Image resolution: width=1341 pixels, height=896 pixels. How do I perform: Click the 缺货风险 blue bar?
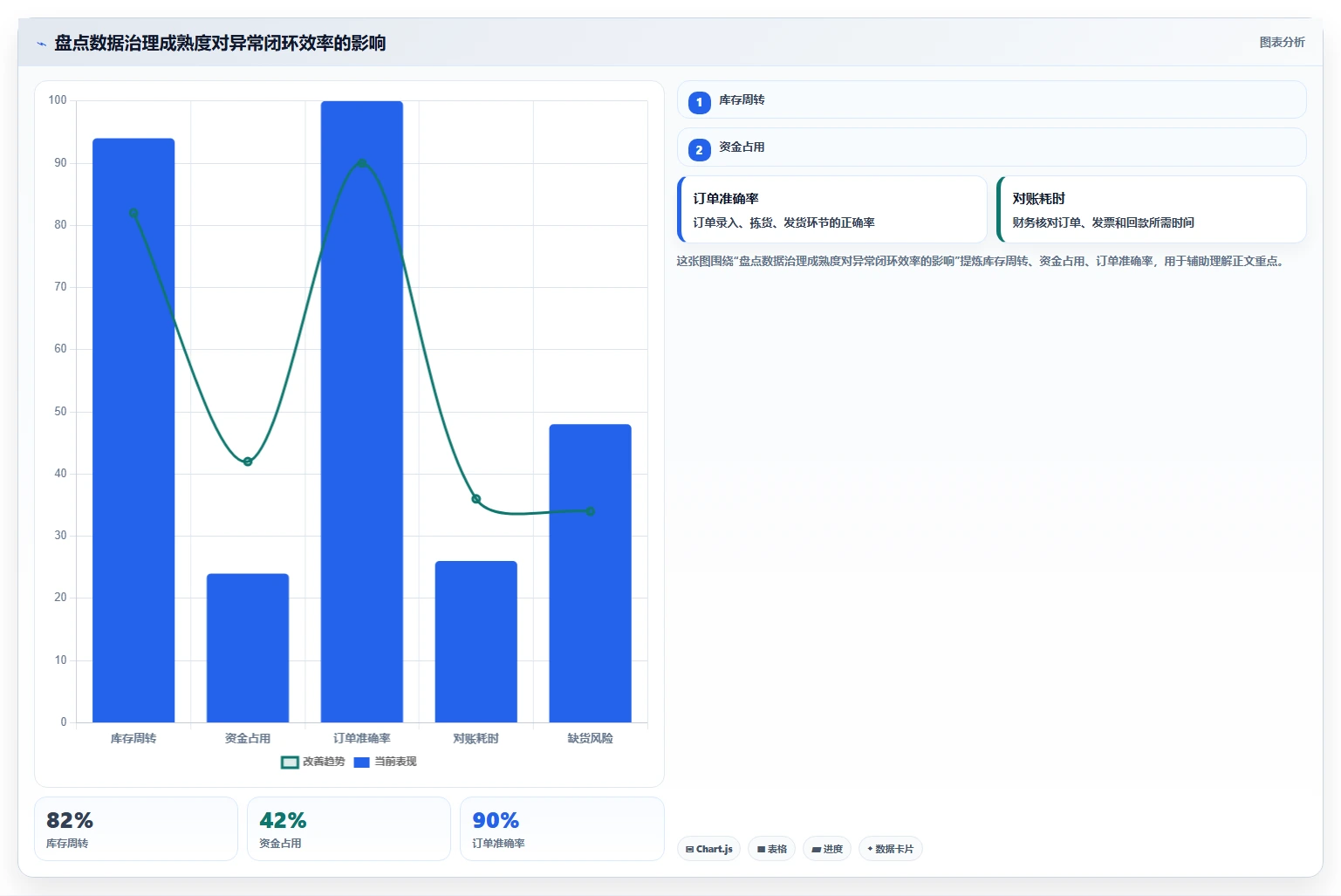pos(590,573)
